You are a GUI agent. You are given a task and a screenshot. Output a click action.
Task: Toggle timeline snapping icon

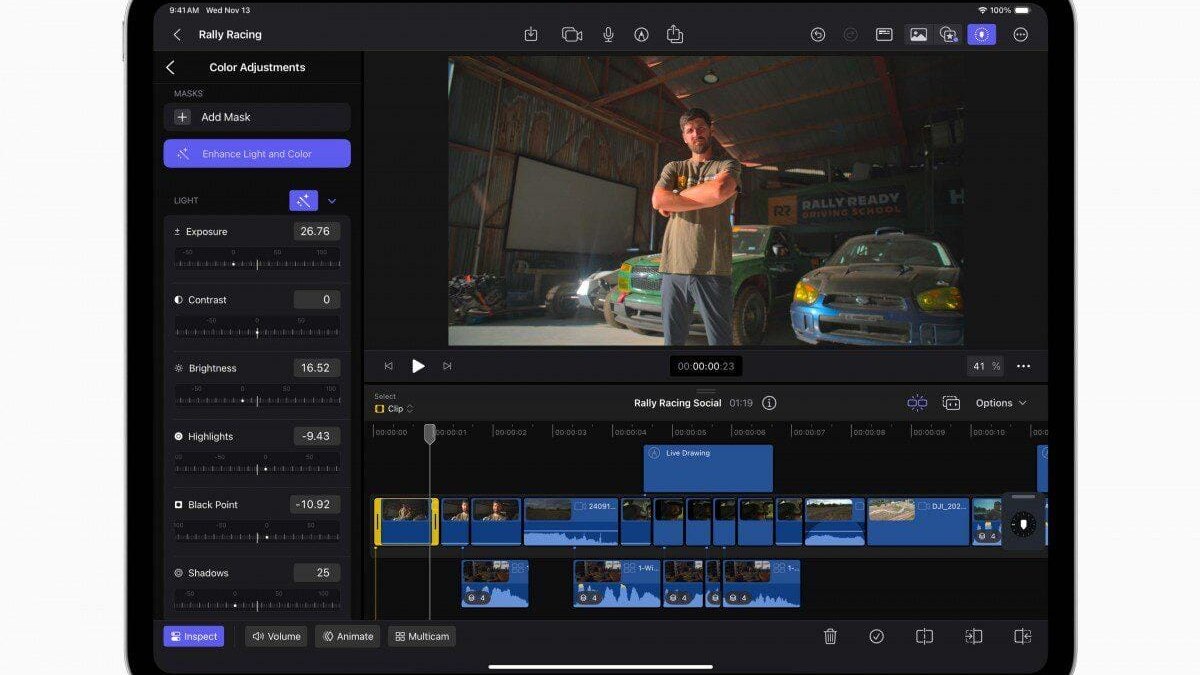pos(917,403)
